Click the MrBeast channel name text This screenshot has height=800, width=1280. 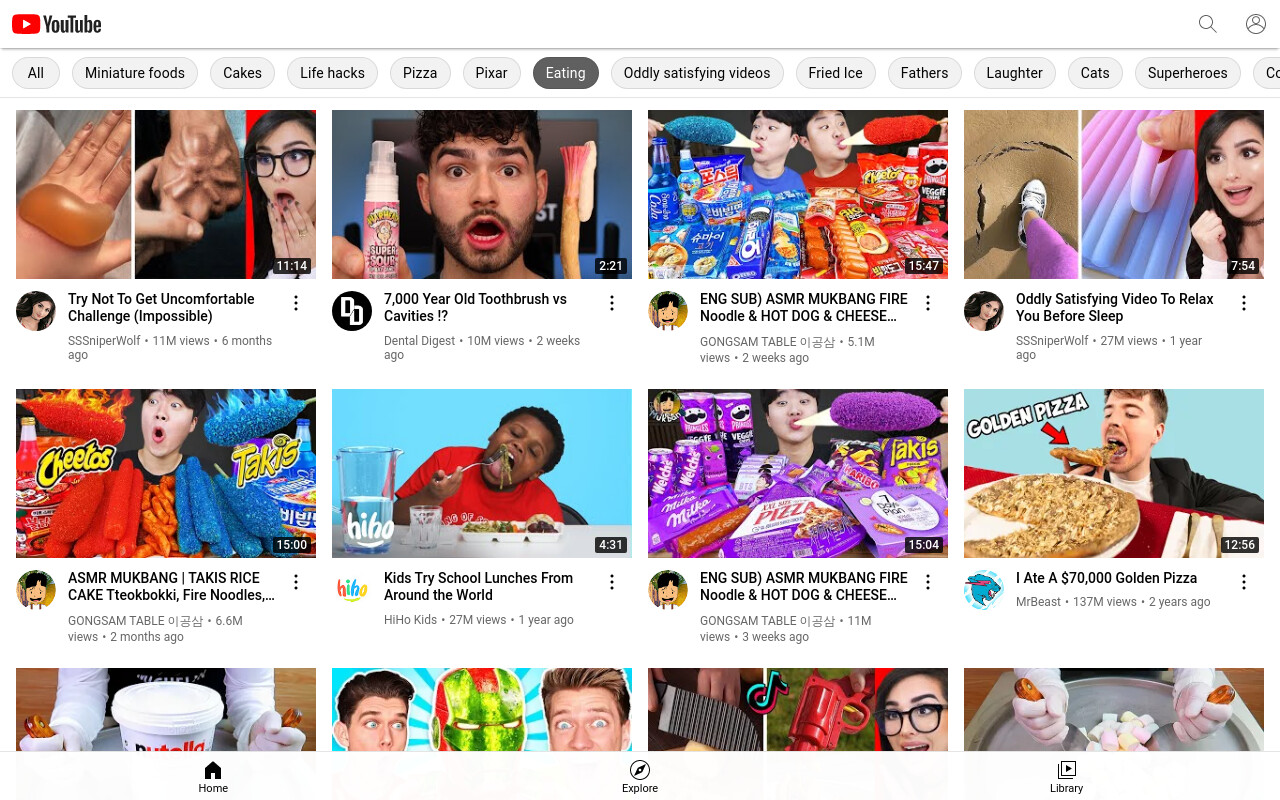[1038, 602]
